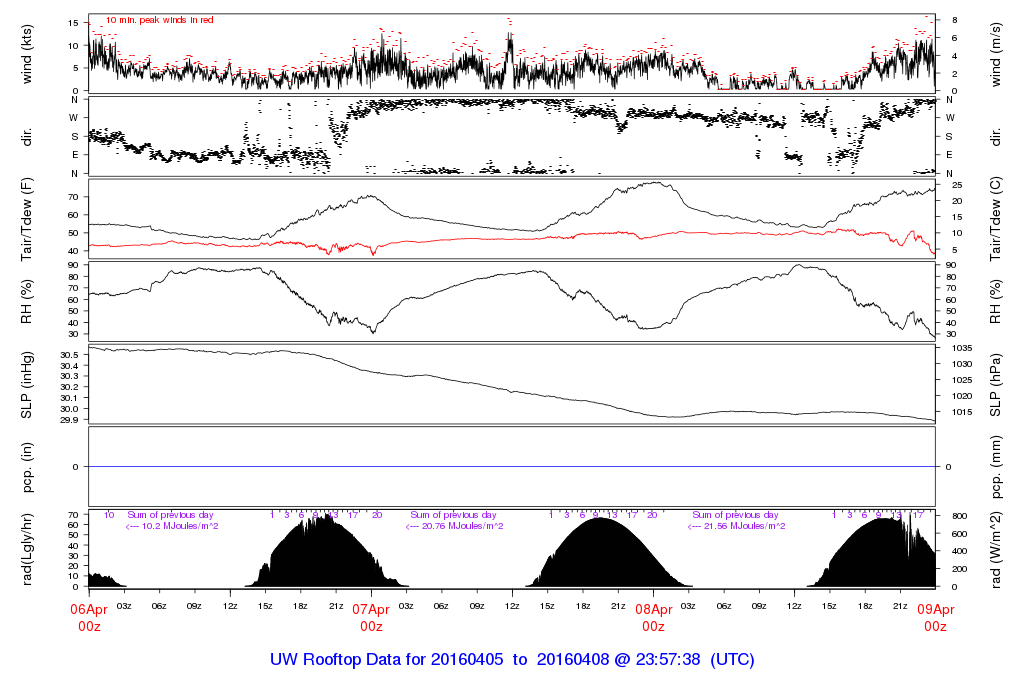Select the 07Apr 00z date marker

pos(371,617)
